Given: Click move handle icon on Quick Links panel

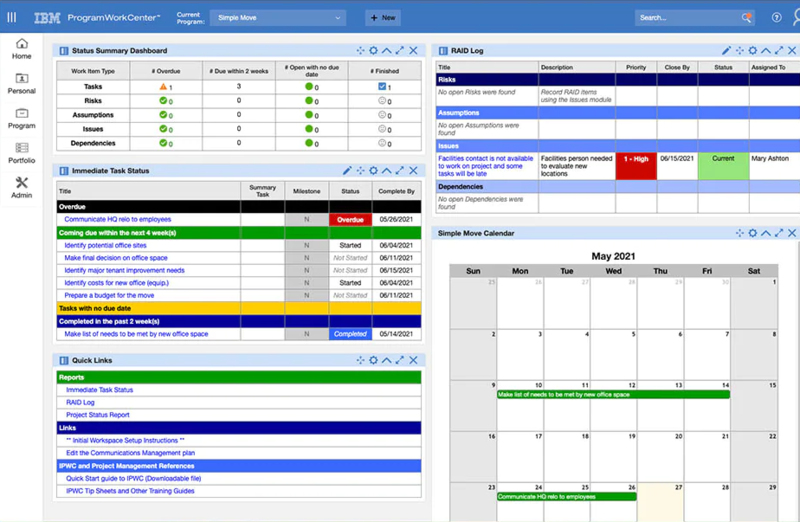Looking at the screenshot, I should [360, 360].
